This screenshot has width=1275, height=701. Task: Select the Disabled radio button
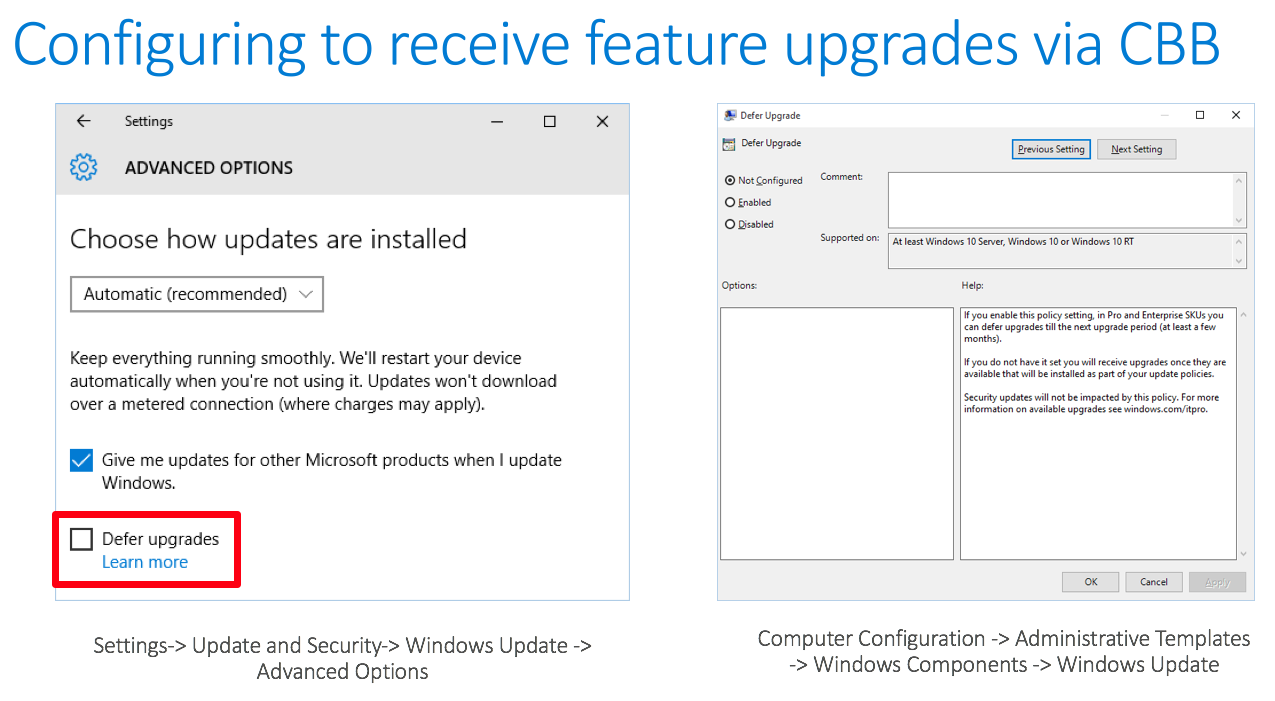730,225
